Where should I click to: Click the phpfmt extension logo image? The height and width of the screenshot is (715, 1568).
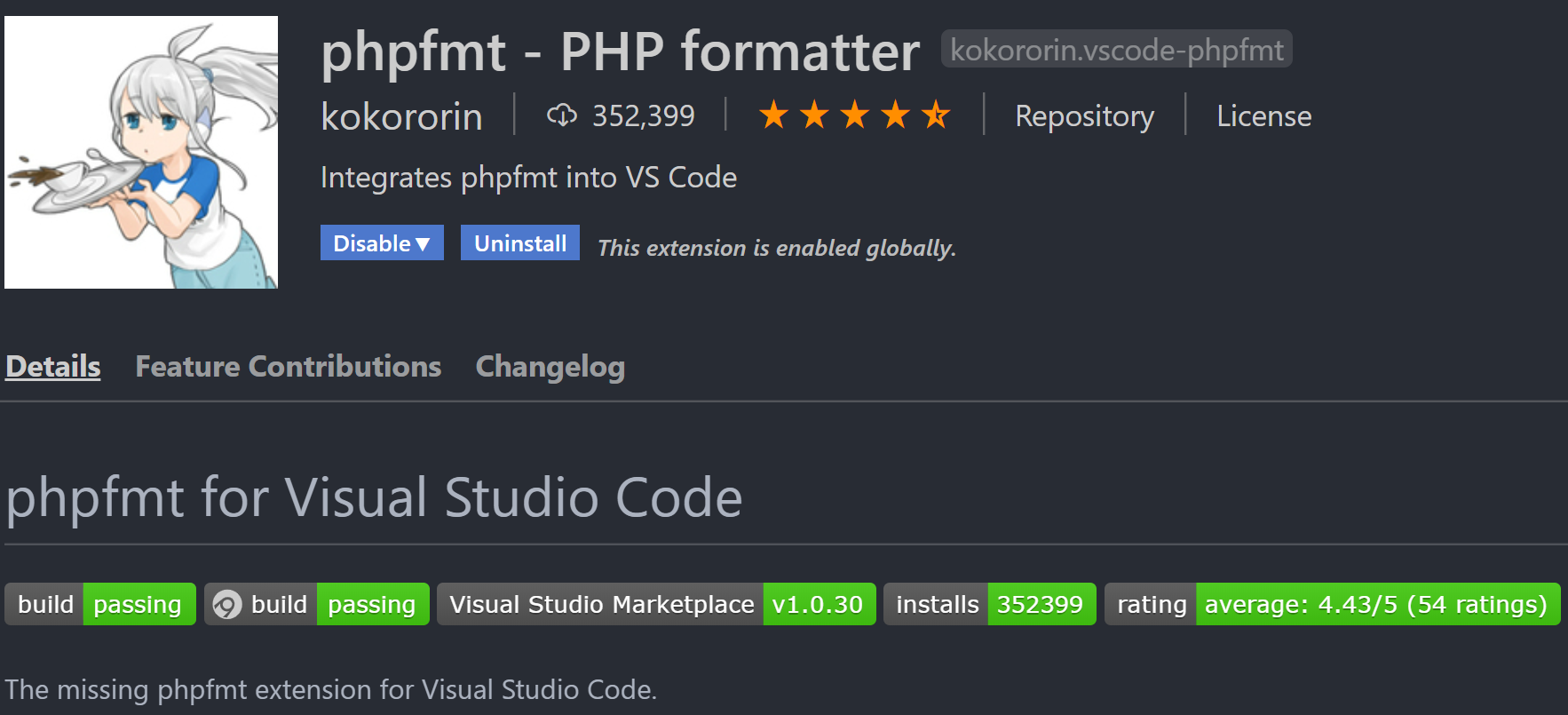(x=141, y=152)
